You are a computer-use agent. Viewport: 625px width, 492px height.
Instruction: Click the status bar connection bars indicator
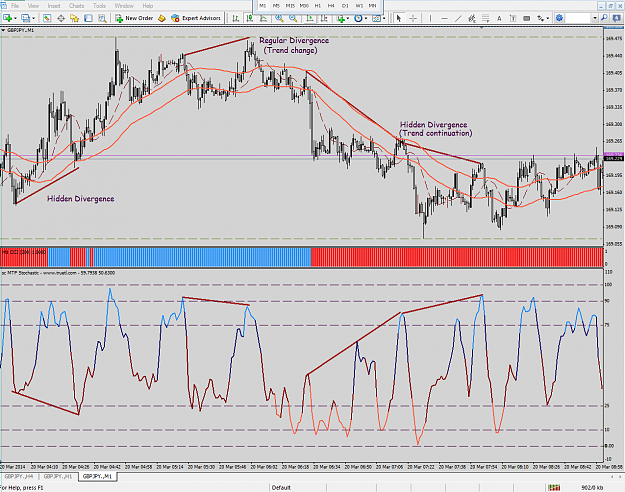pos(554,488)
